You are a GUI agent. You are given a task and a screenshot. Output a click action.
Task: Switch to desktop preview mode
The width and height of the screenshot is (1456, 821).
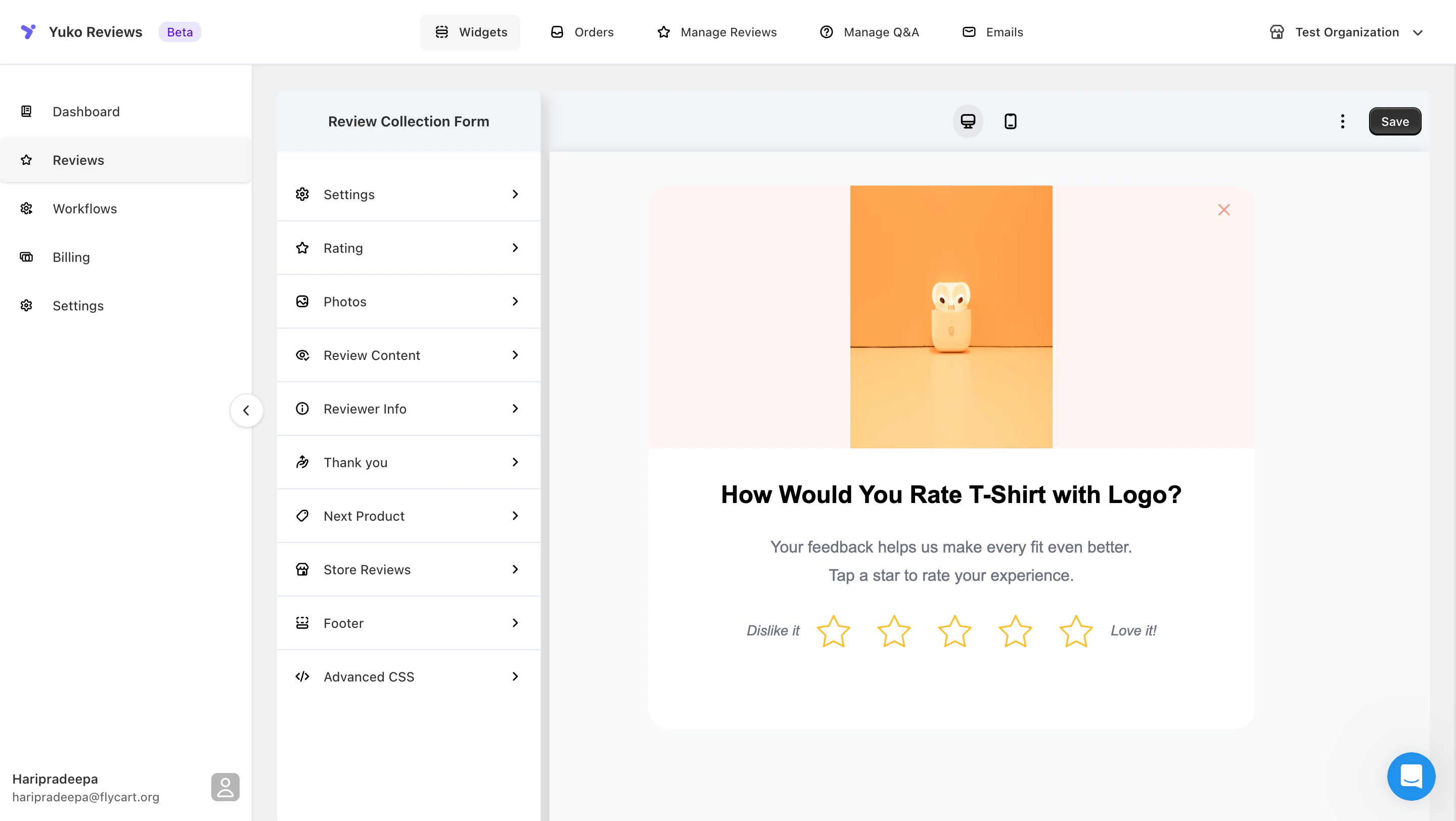point(968,121)
